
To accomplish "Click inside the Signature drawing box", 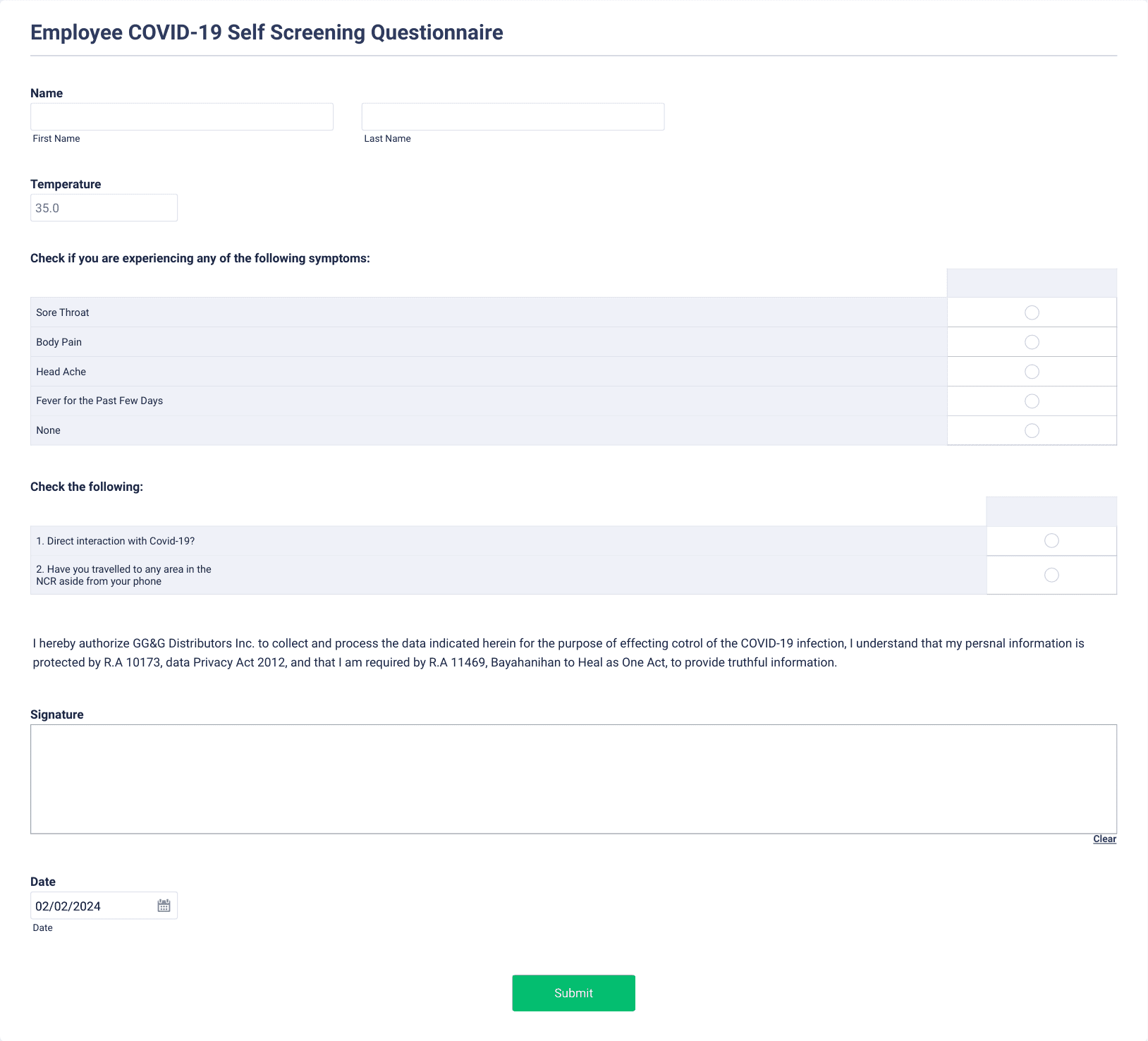I will [573, 779].
